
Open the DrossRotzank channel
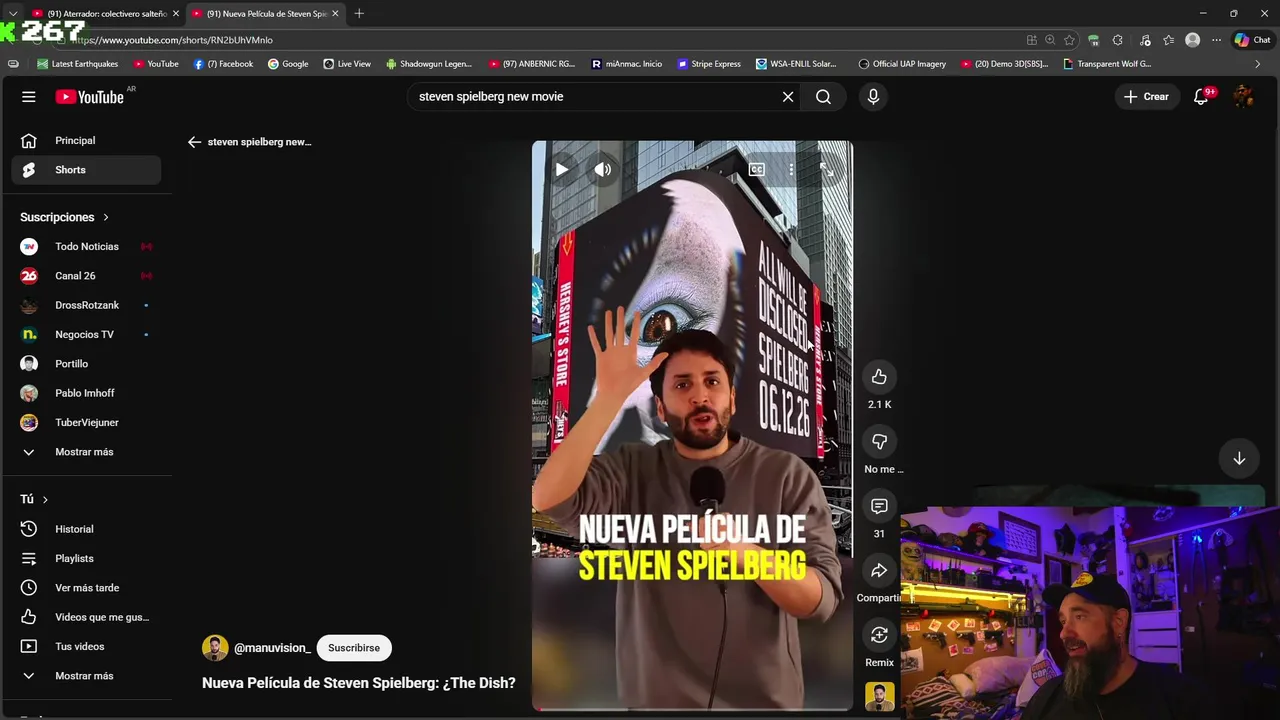[86, 305]
